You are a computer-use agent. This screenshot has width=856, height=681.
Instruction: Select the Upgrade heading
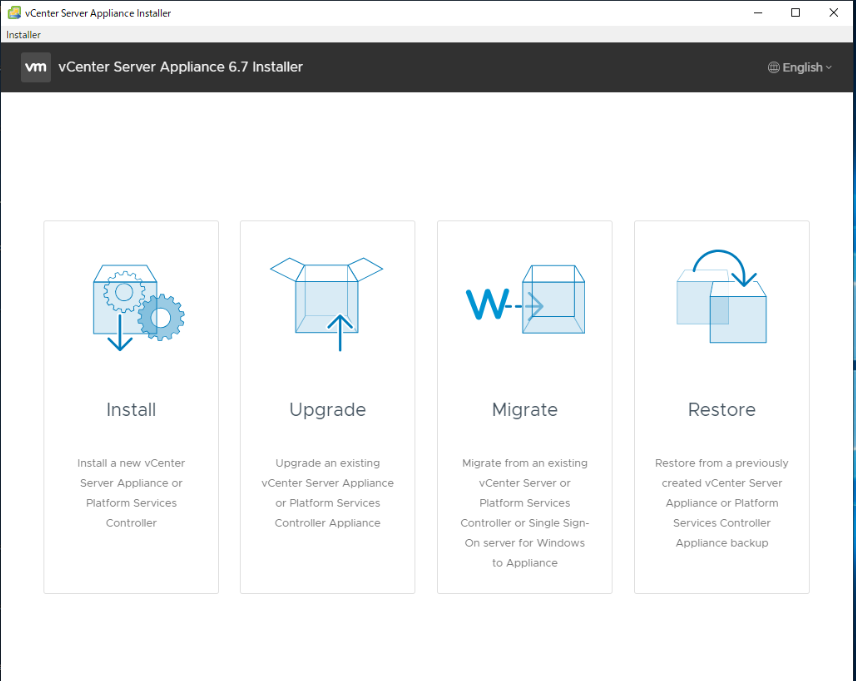(x=328, y=410)
